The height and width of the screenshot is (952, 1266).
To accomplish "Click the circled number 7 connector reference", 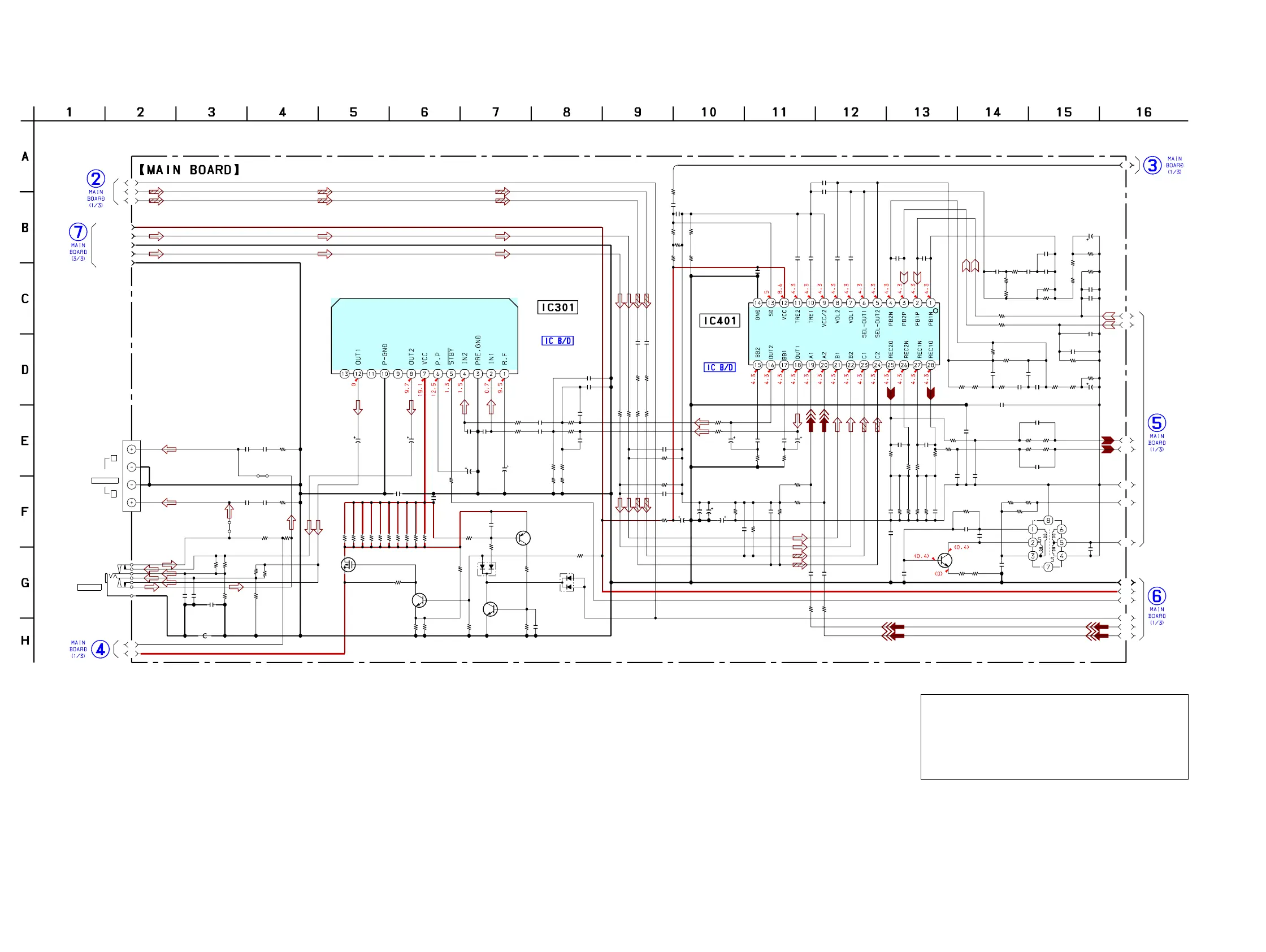I will (78, 232).
